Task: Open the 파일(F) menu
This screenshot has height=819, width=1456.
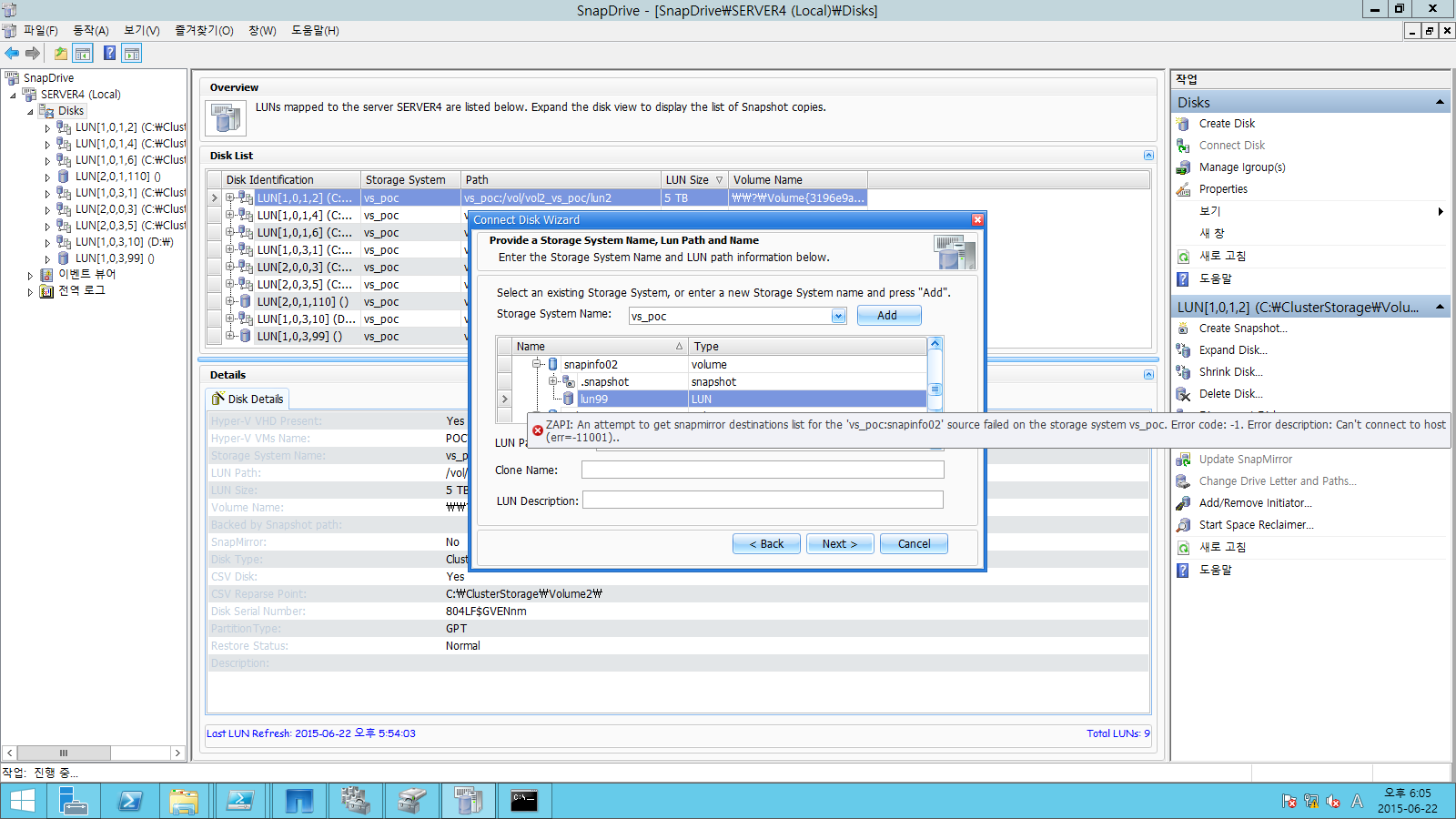Action: pyautogui.click(x=40, y=31)
